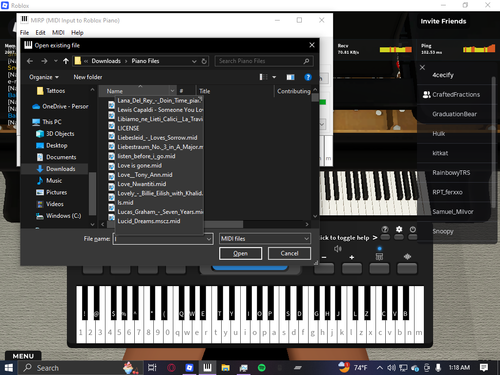The image size is (500, 375).
Task: Show hidden system tray icons
Action: coord(380,368)
